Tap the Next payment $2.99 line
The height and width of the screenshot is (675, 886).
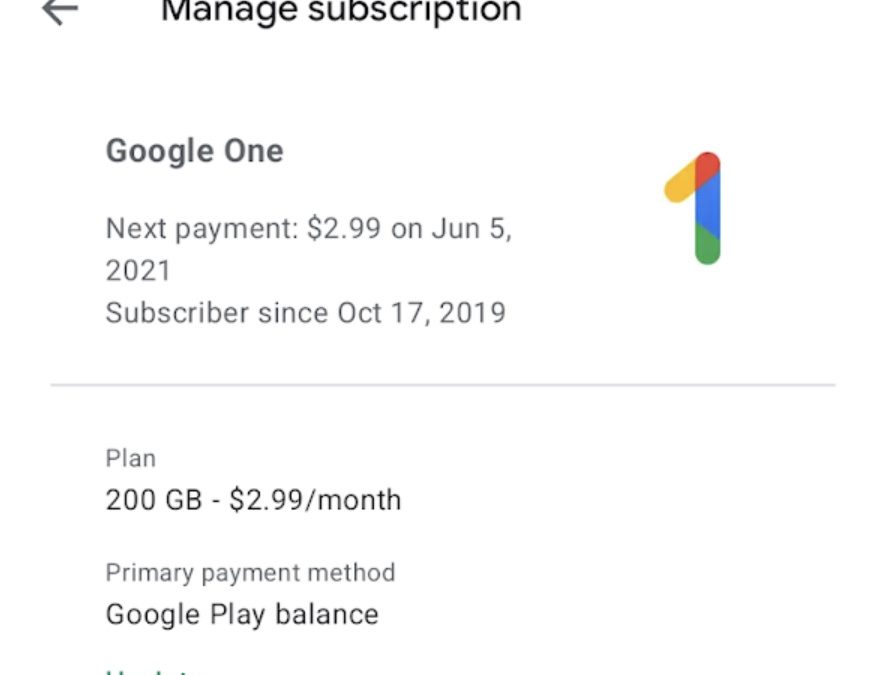(308, 228)
